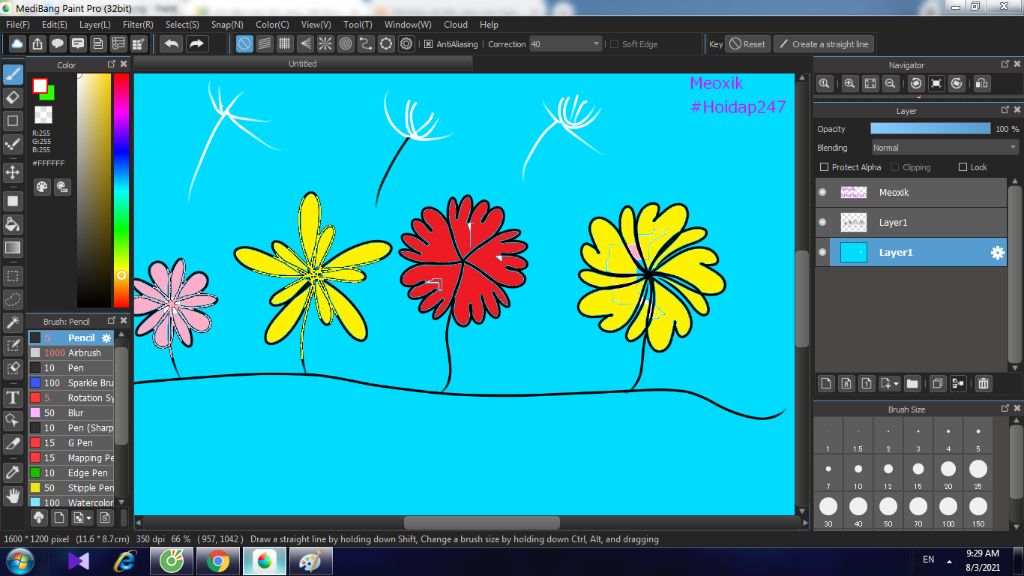
Task: Enable the crisscross grid snap guide
Action: tap(285, 44)
